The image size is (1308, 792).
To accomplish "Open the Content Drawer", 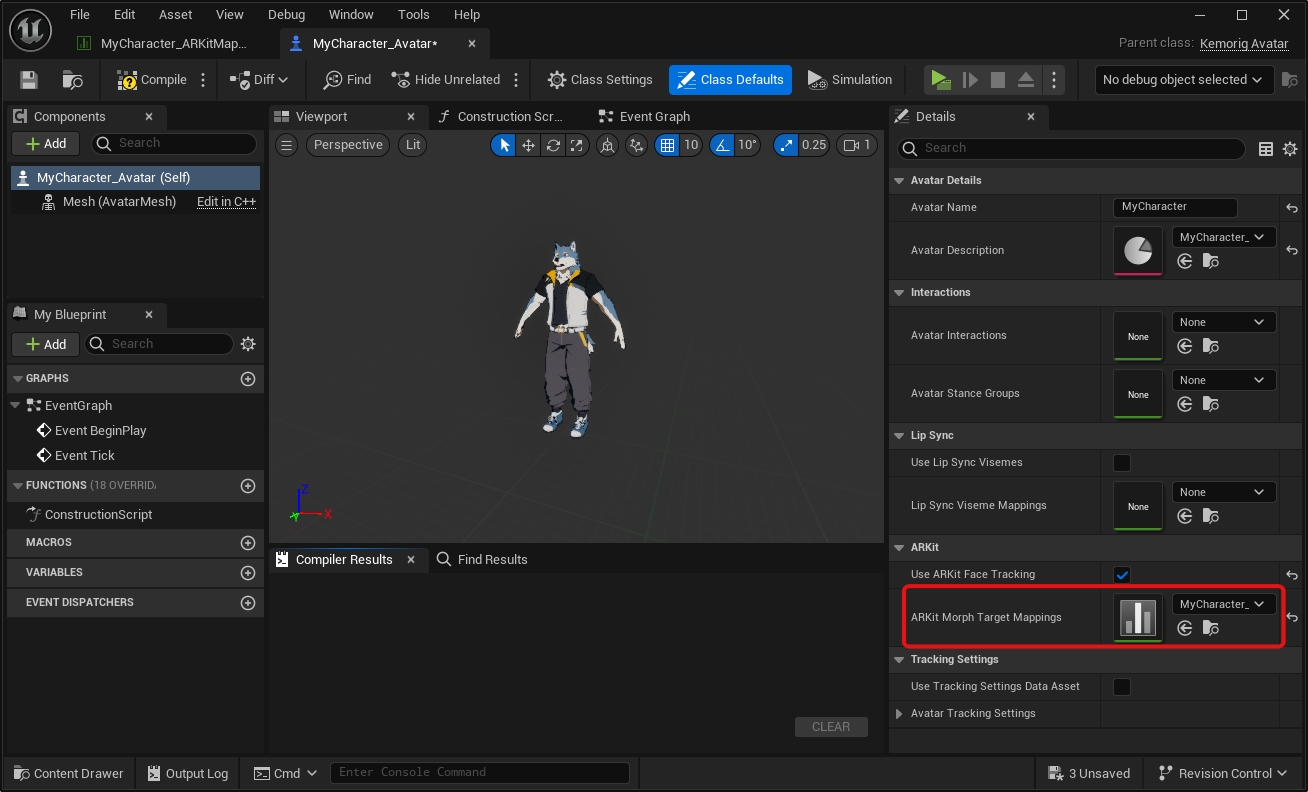I will click(68, 773).
